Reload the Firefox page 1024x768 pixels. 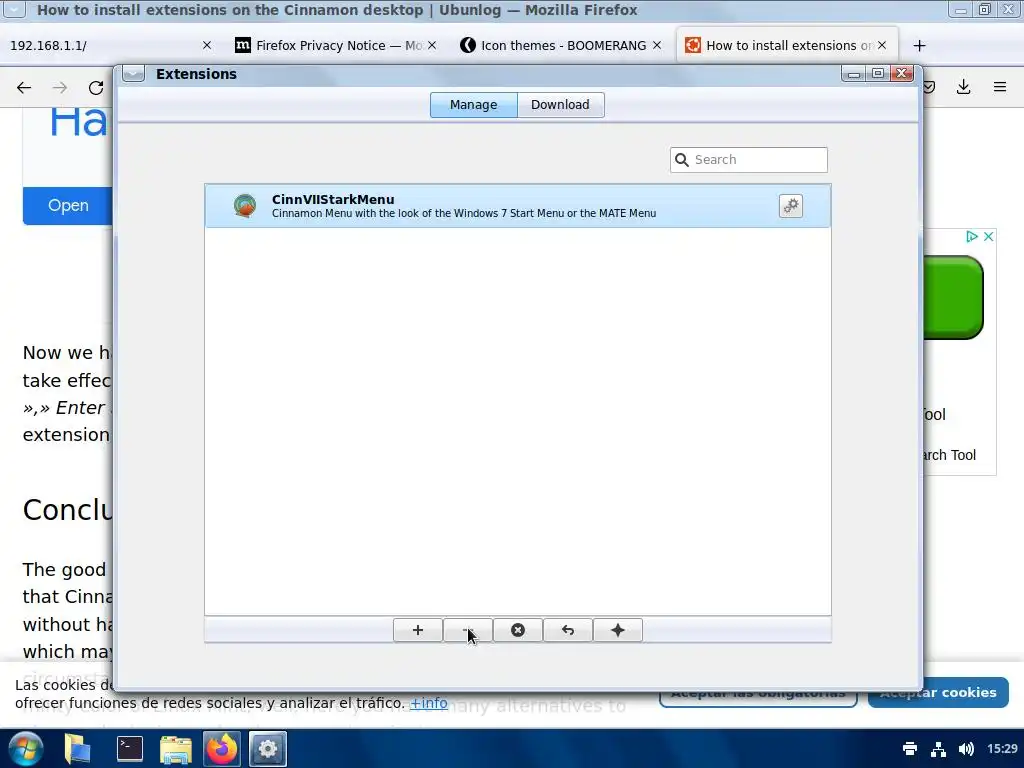point(96,88)
